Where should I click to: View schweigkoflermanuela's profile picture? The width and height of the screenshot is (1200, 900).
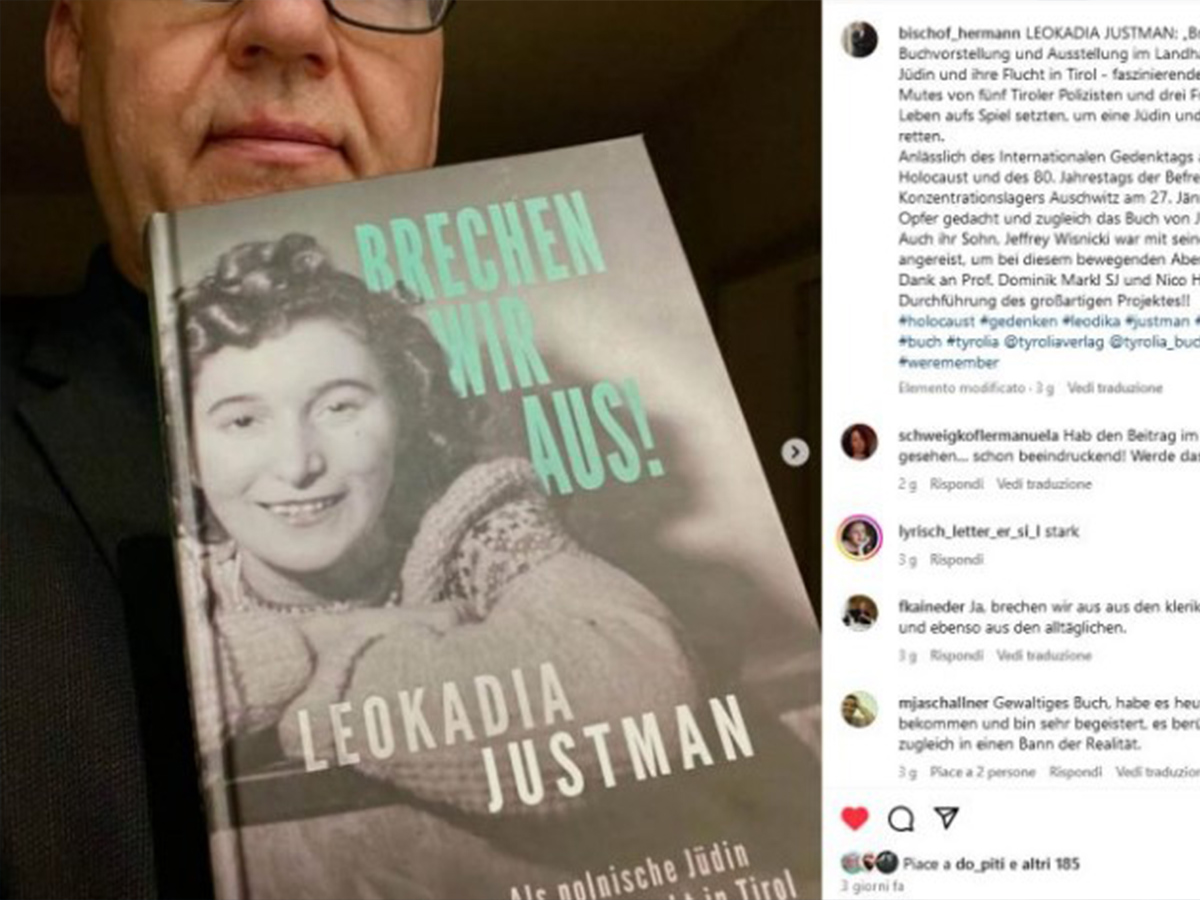tap(859, 441)
